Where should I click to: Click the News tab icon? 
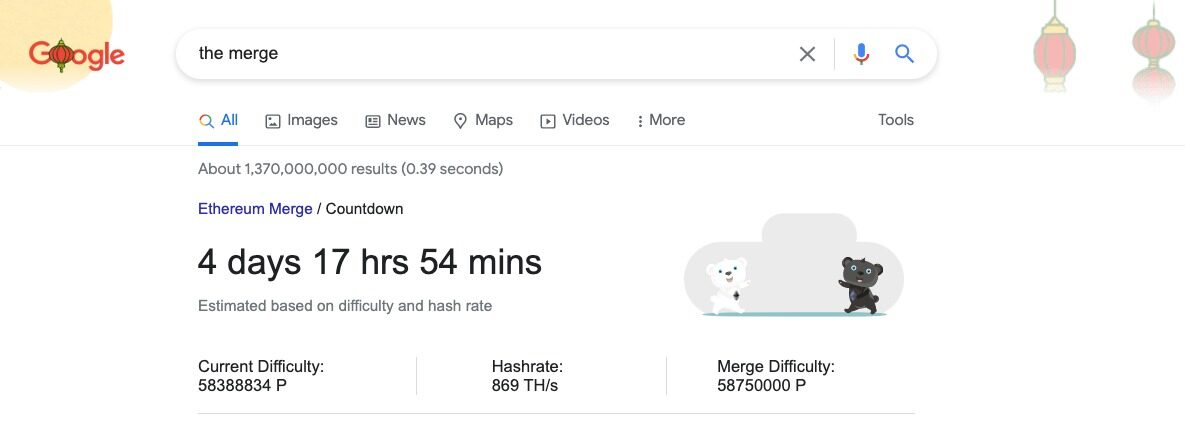click(x=373, y=121)
